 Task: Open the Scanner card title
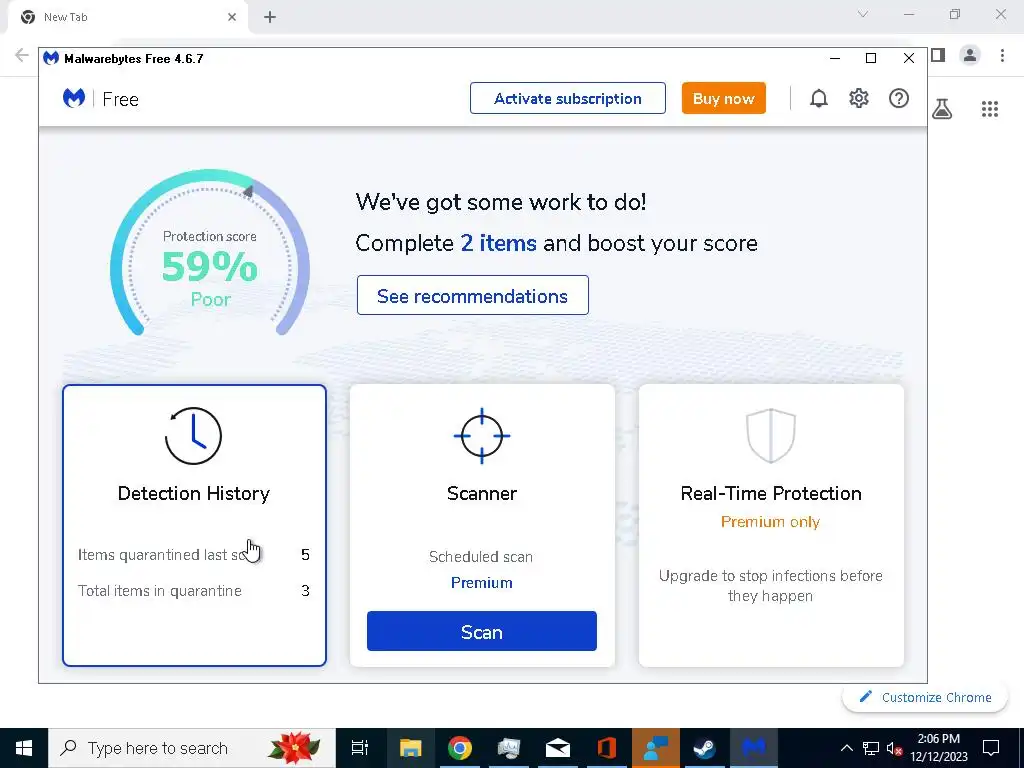pyautogui.click(x=482, y=493)
